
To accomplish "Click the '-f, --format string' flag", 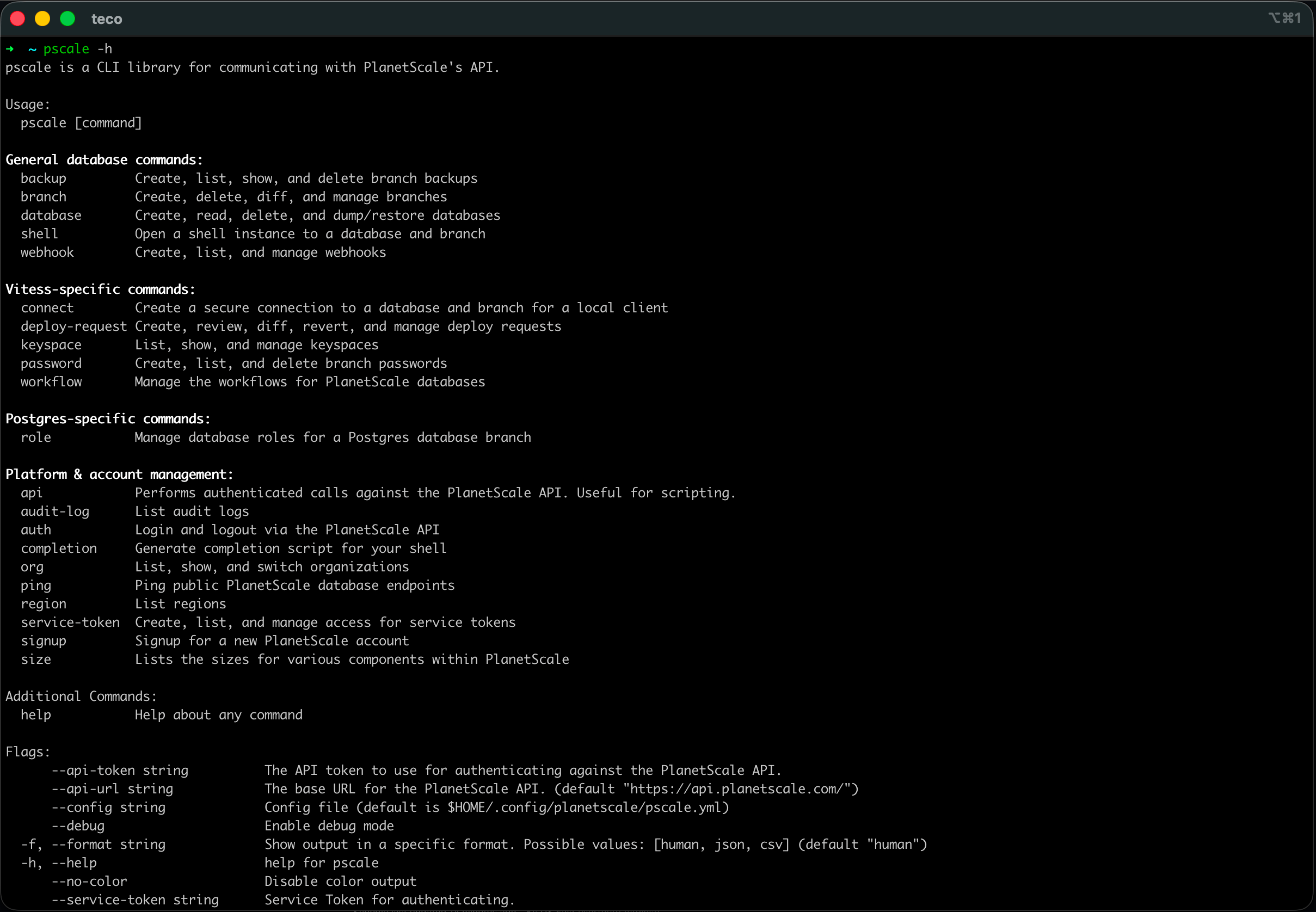I will [93, 845].
